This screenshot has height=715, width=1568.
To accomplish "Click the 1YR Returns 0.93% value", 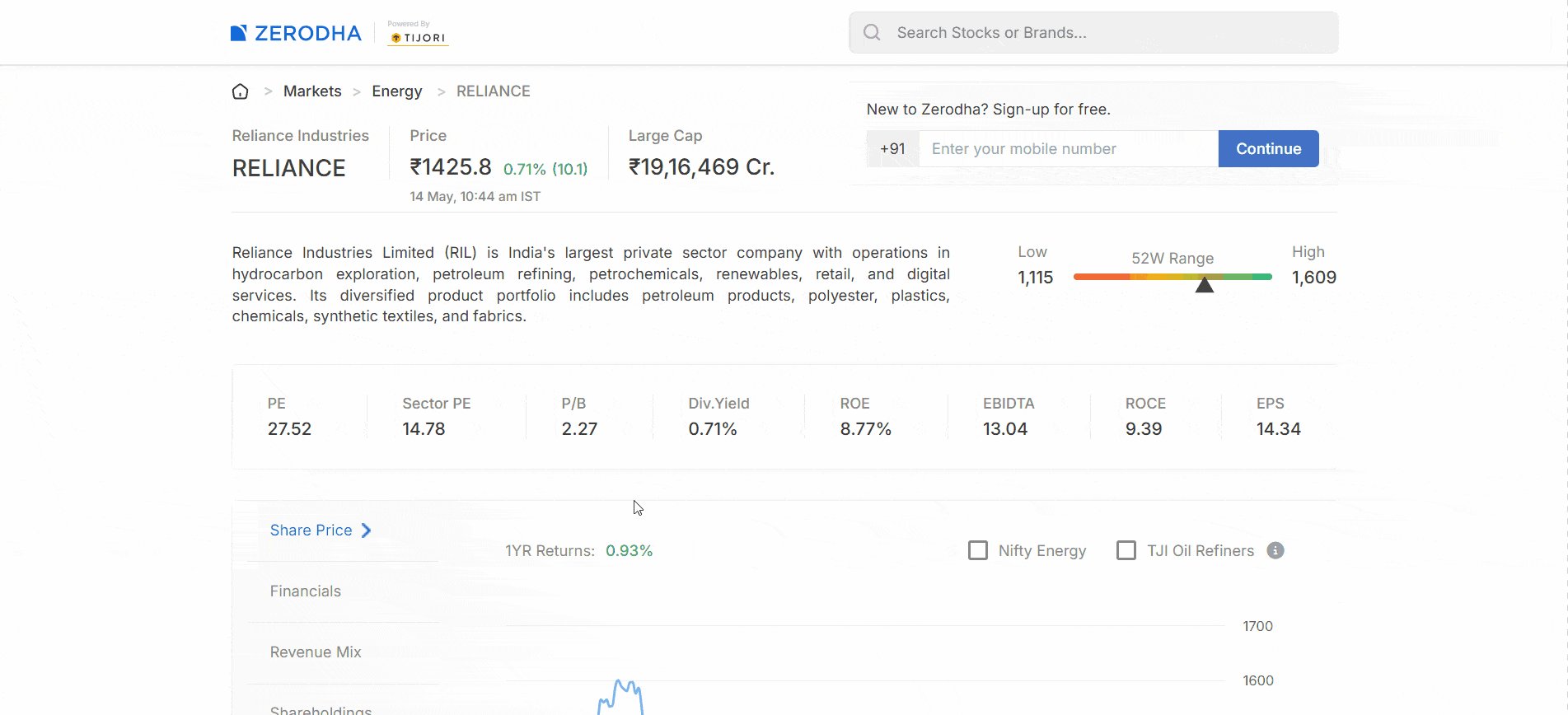I will point(630,551).
